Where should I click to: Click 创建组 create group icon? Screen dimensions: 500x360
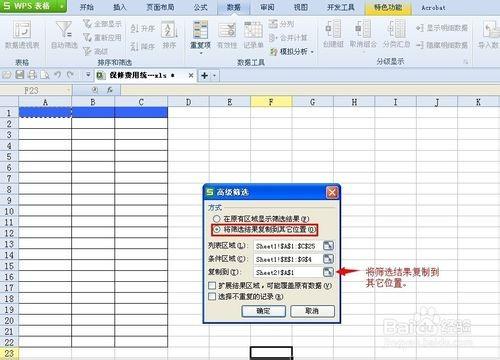tap(333, 29)
